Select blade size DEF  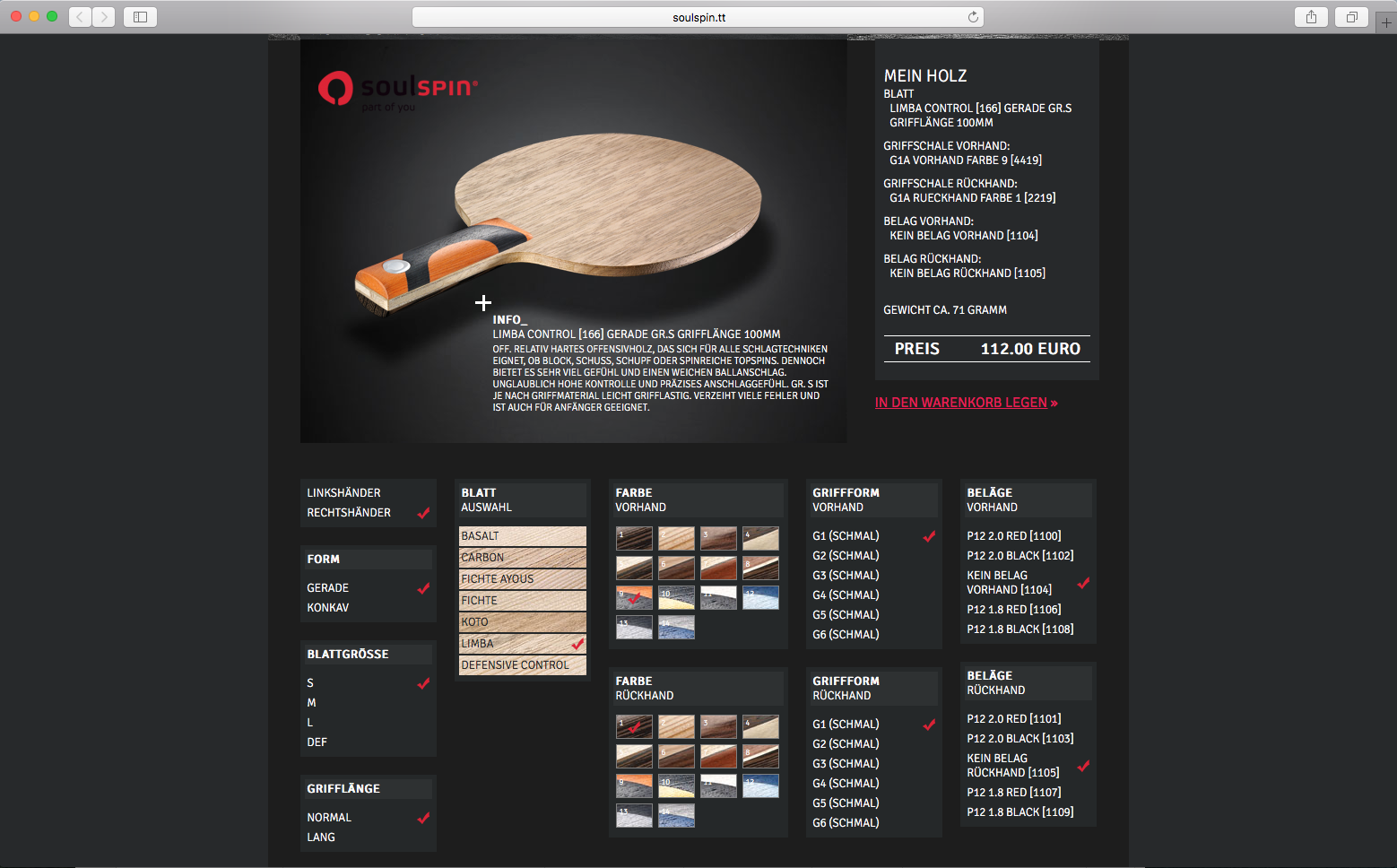pos(317,742)
